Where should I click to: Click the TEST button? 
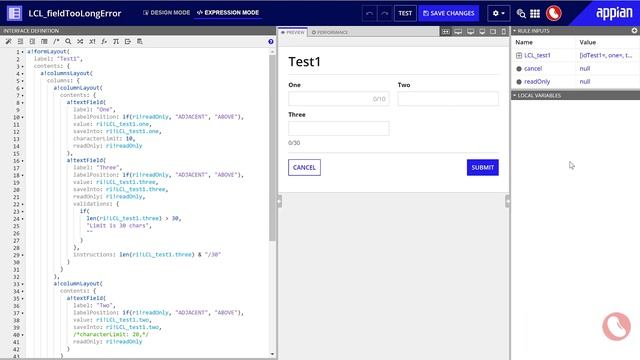click(405, 13)
